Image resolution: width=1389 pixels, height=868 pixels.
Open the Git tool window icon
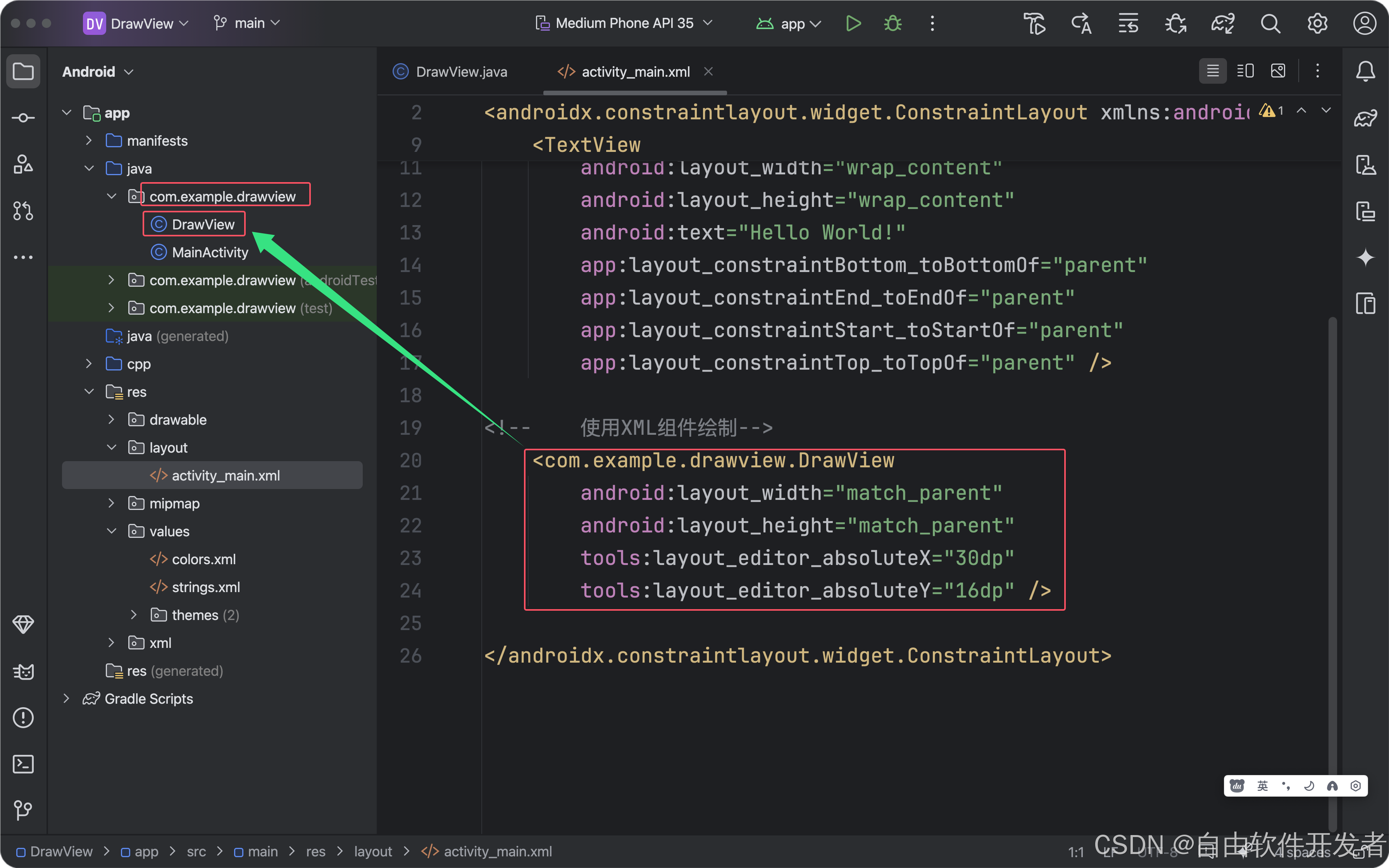point(24,810)
